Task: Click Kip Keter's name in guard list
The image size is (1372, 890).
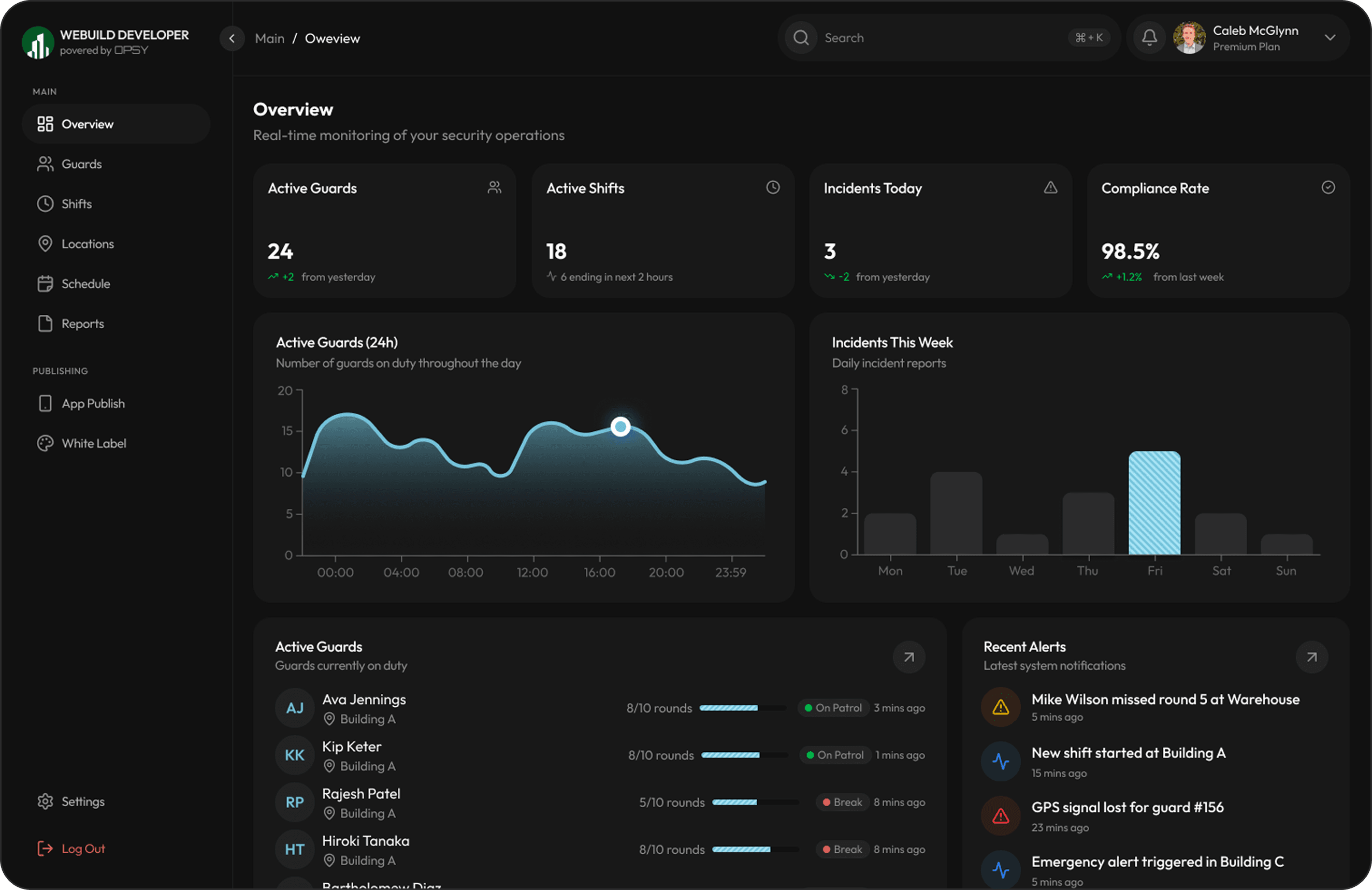Action: [x=352, y=747]
